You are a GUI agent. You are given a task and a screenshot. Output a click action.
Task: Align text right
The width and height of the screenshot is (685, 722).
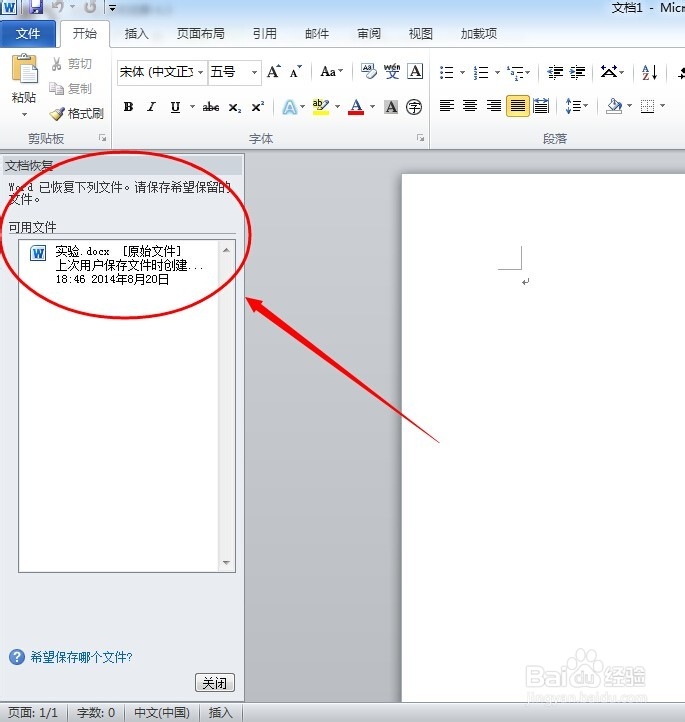coord(494,106)
